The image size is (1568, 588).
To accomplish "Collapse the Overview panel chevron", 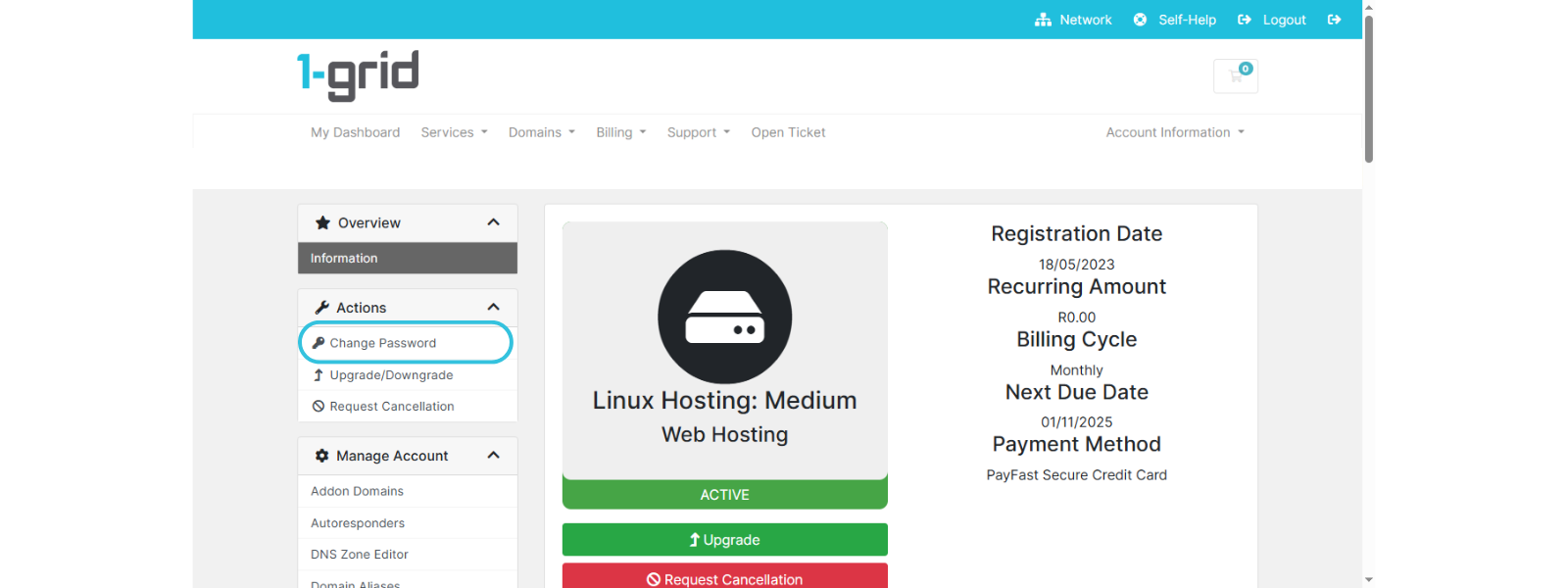I will coord(493,222).
